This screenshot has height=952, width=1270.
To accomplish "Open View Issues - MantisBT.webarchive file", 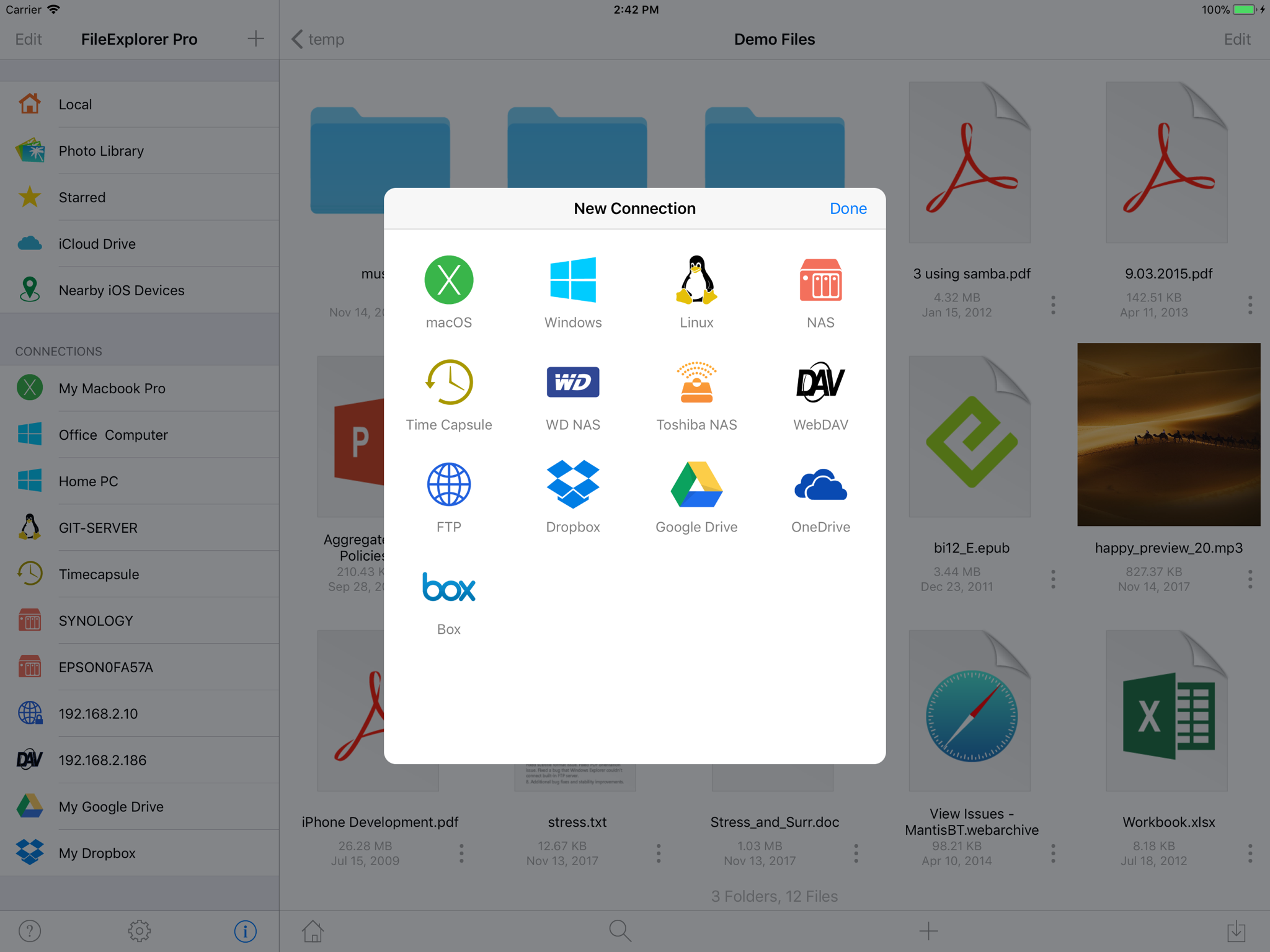I will 970,711.
